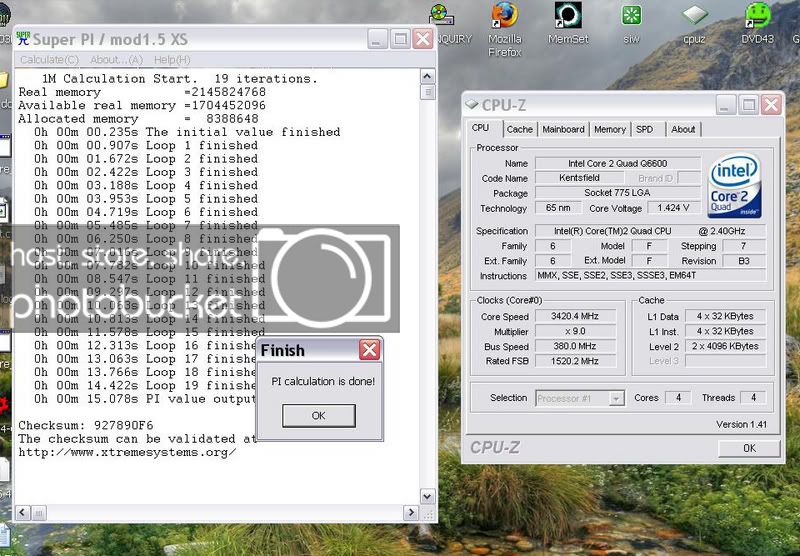Click the Package Socket 775 LGA field
The image size is (800, 556).
(617, 193)
